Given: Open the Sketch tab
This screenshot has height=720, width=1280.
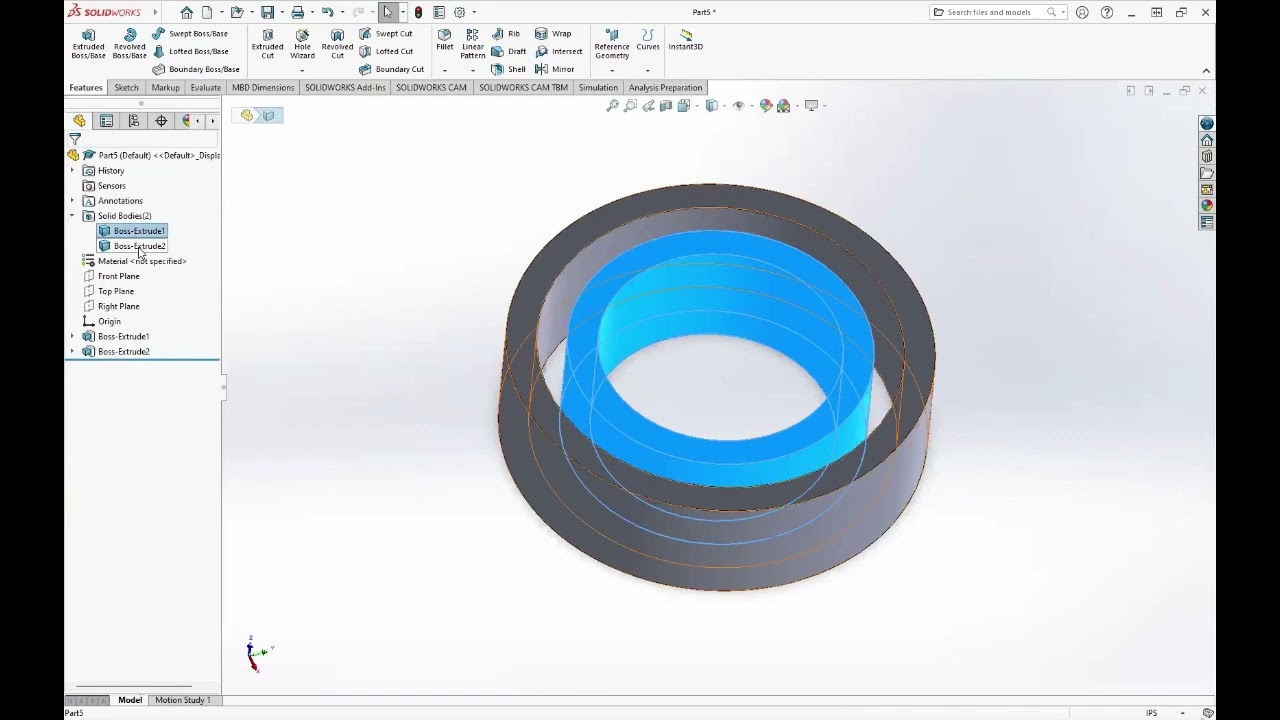Looking at the screenshot, I should pos(126,88).
